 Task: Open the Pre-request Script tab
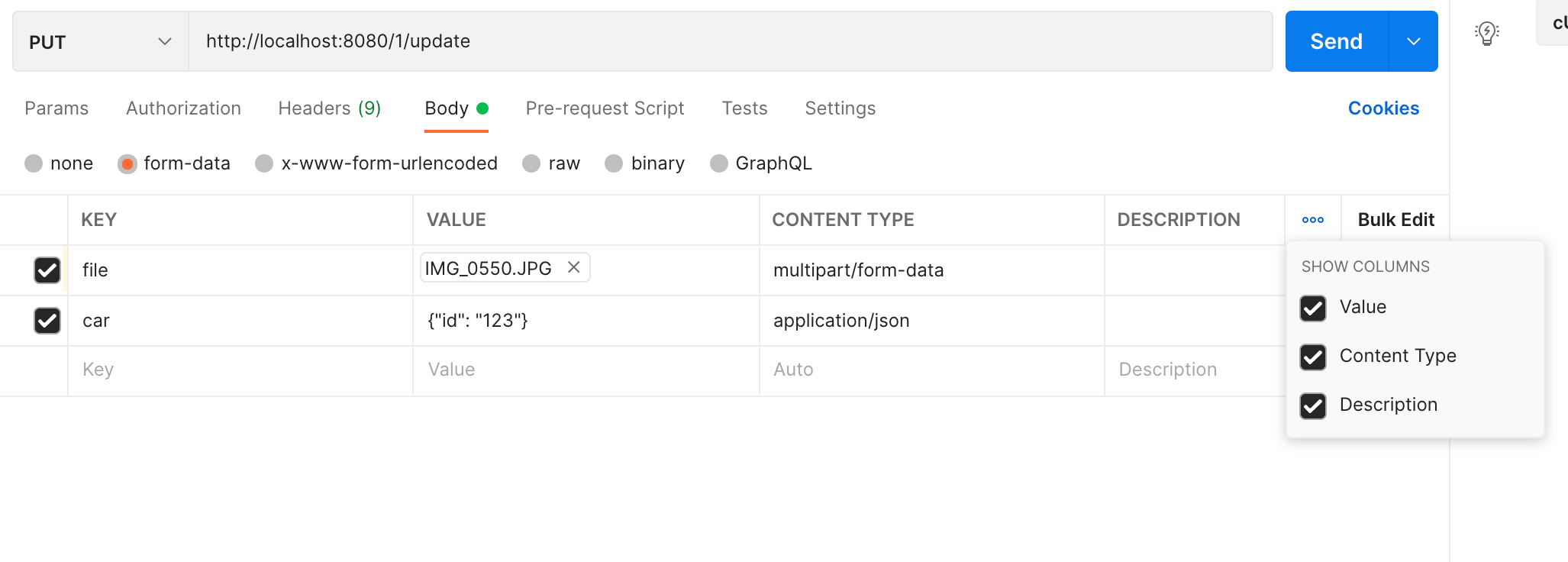pyautogui.click(x=605, y=108)
